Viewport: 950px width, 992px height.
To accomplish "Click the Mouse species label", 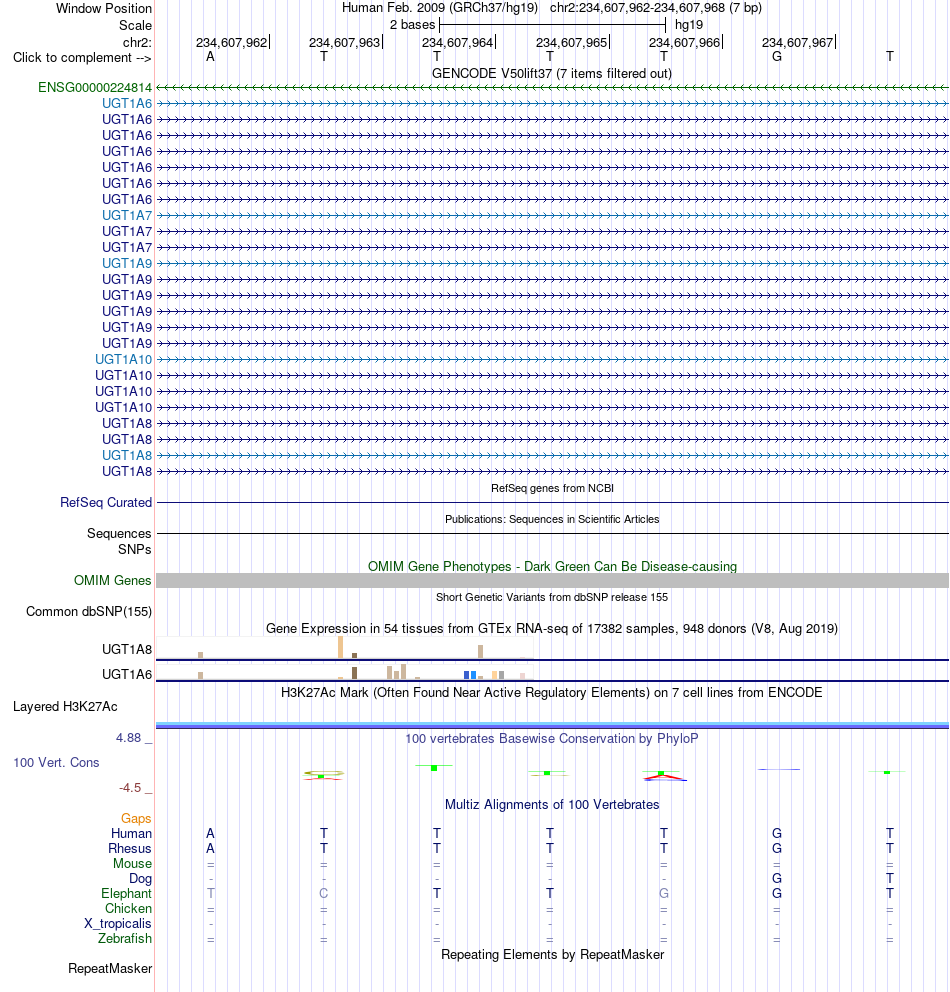I will coord(132,864).
